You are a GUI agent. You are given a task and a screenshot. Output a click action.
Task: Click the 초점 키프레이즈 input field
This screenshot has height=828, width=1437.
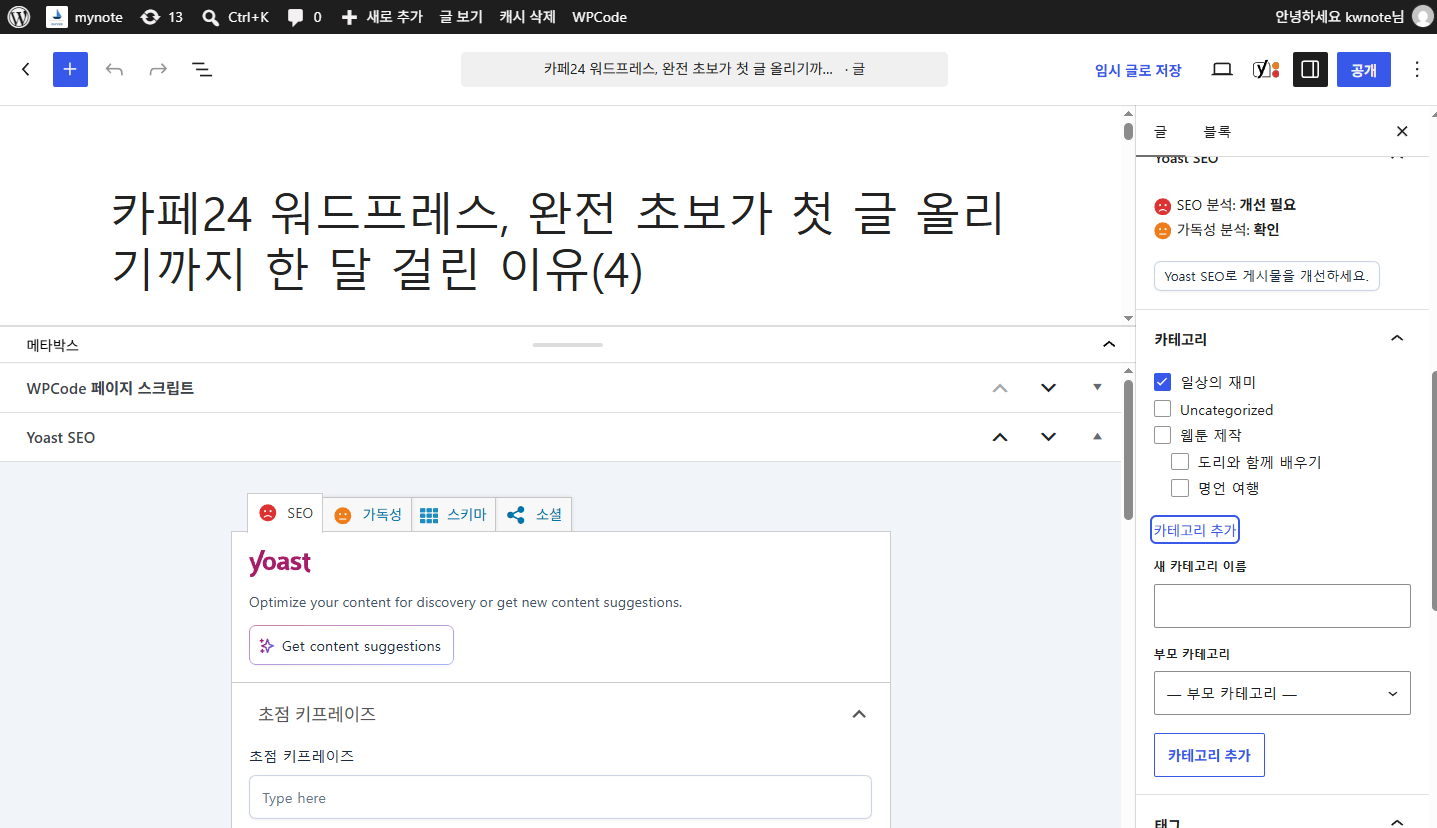[x=560, y=797]
